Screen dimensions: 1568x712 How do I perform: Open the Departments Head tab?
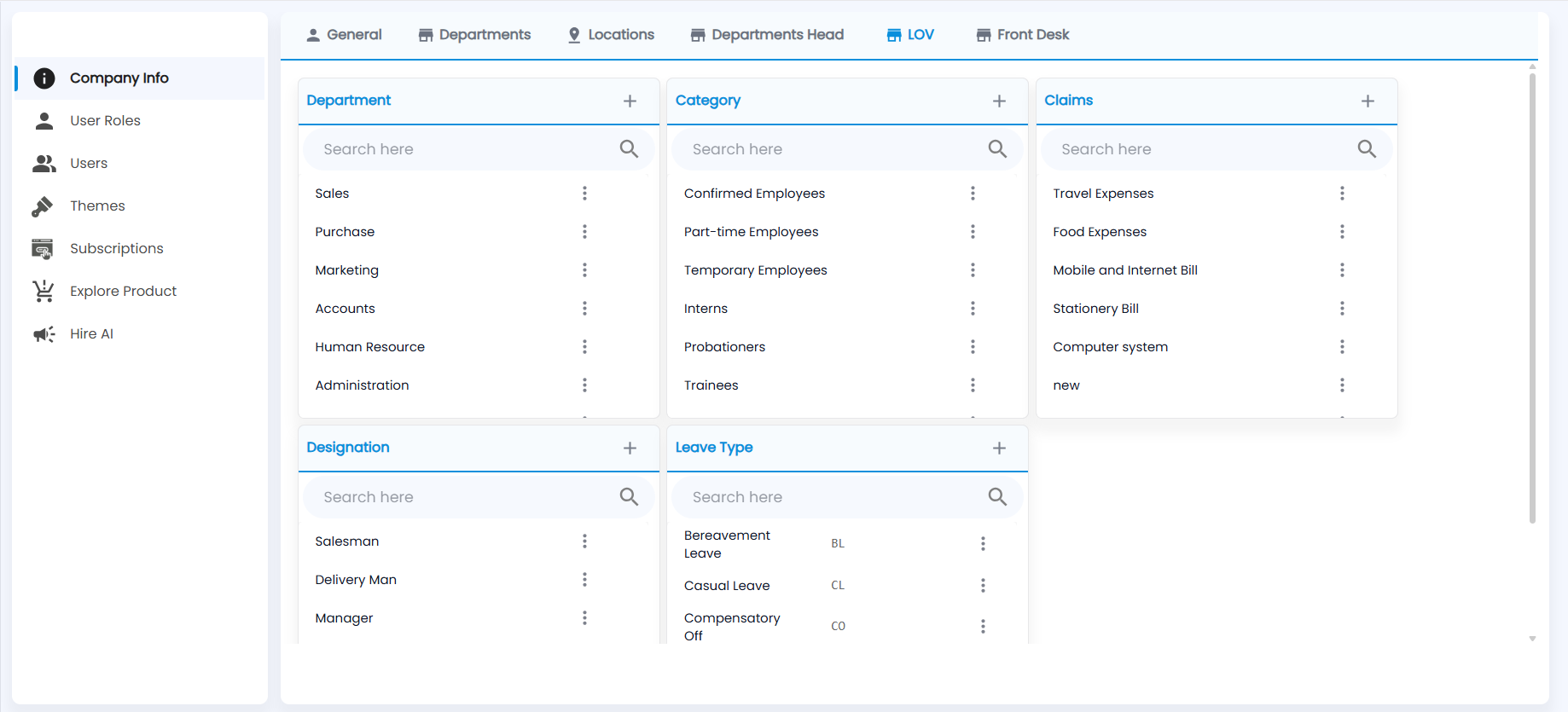pos(767,35)
